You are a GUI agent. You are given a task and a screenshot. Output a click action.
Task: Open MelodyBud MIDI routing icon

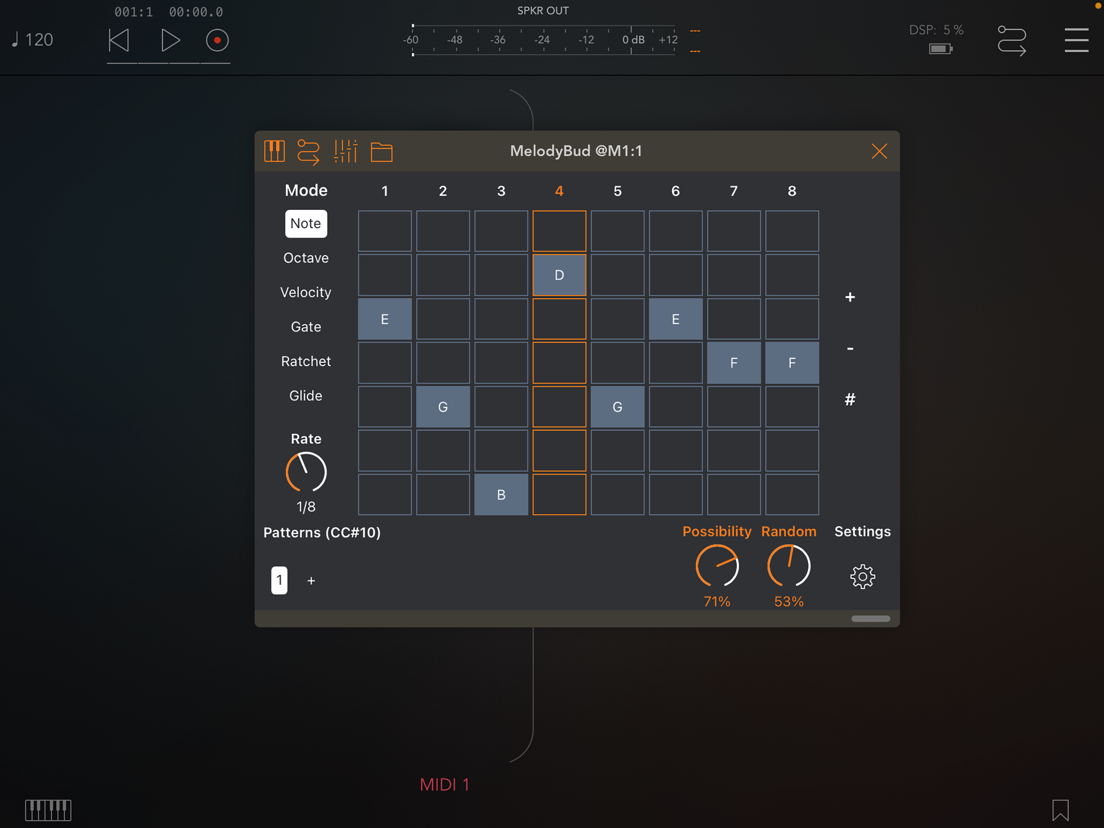(x=308, y=151)
